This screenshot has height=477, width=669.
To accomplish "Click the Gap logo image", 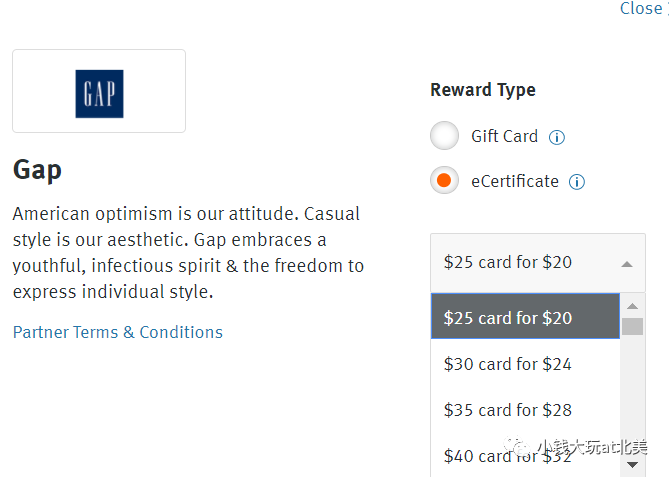I will click(x=99, y=94).
